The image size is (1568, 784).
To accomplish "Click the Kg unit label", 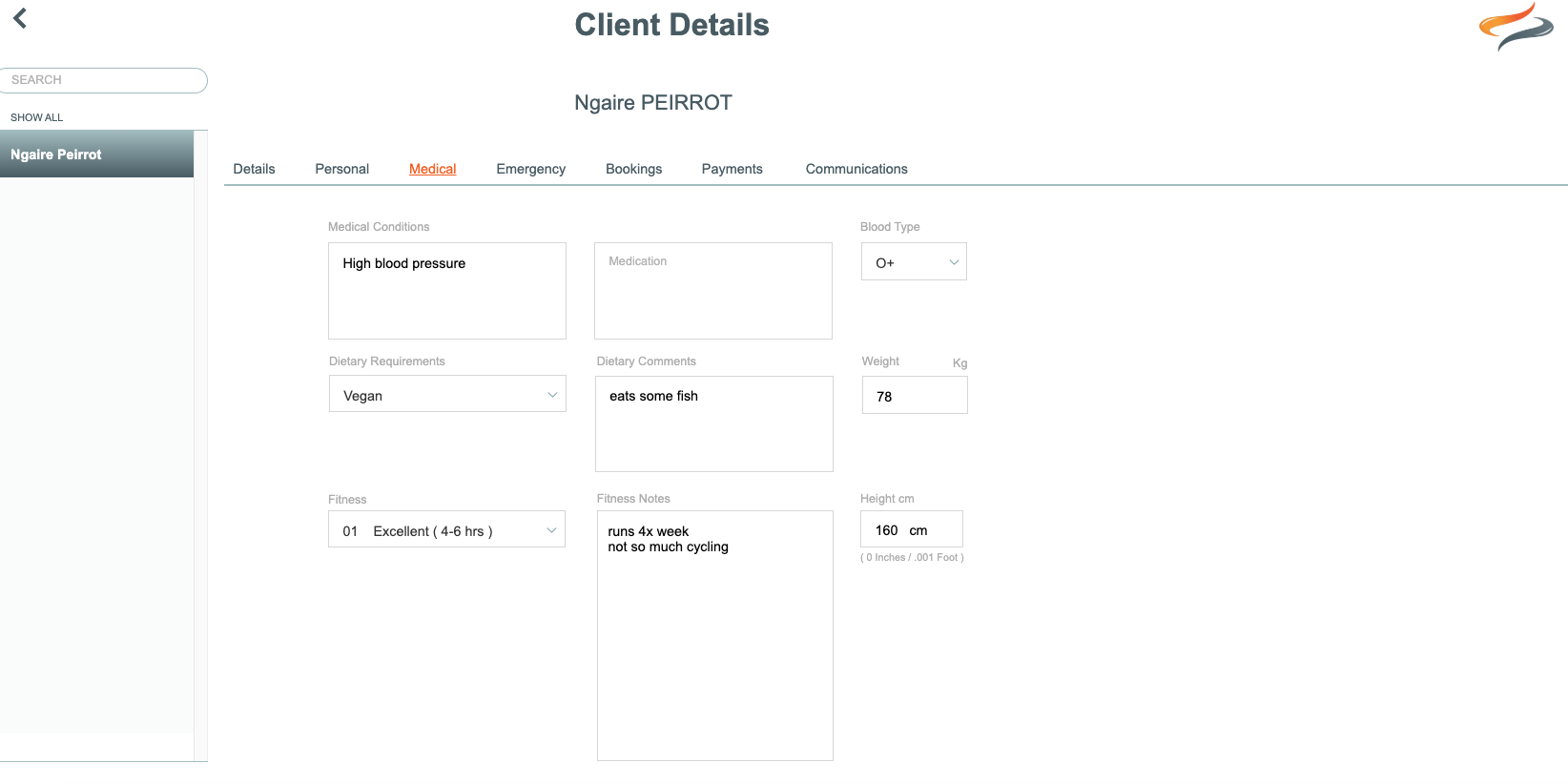I will pos(959,363).
